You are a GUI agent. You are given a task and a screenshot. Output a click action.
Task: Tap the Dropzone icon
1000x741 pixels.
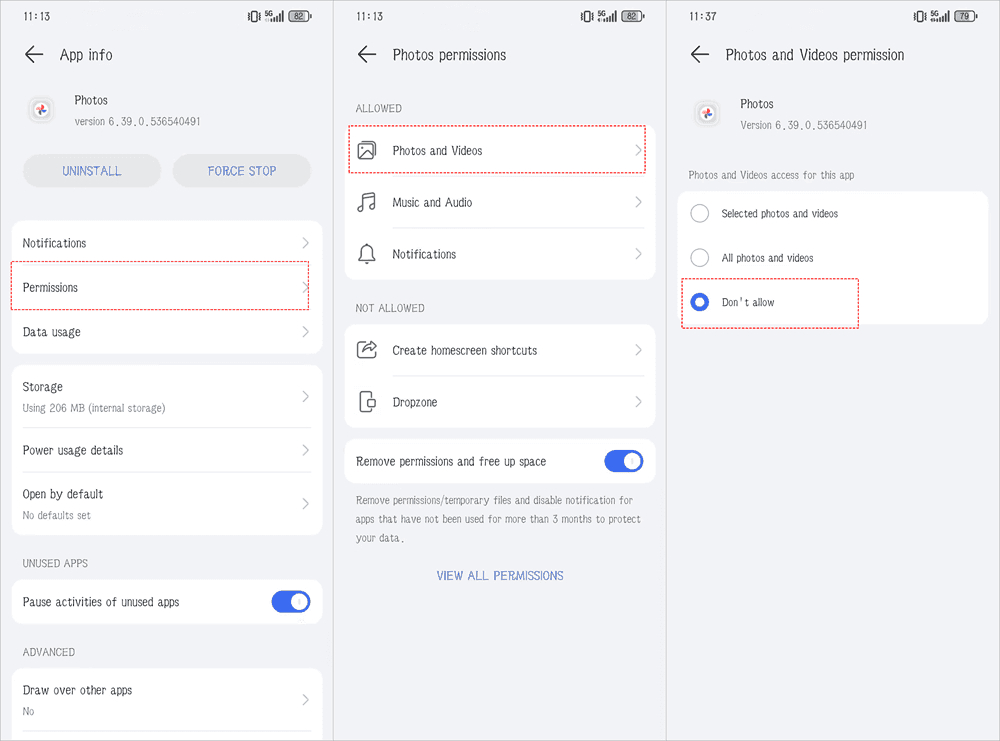367,402
